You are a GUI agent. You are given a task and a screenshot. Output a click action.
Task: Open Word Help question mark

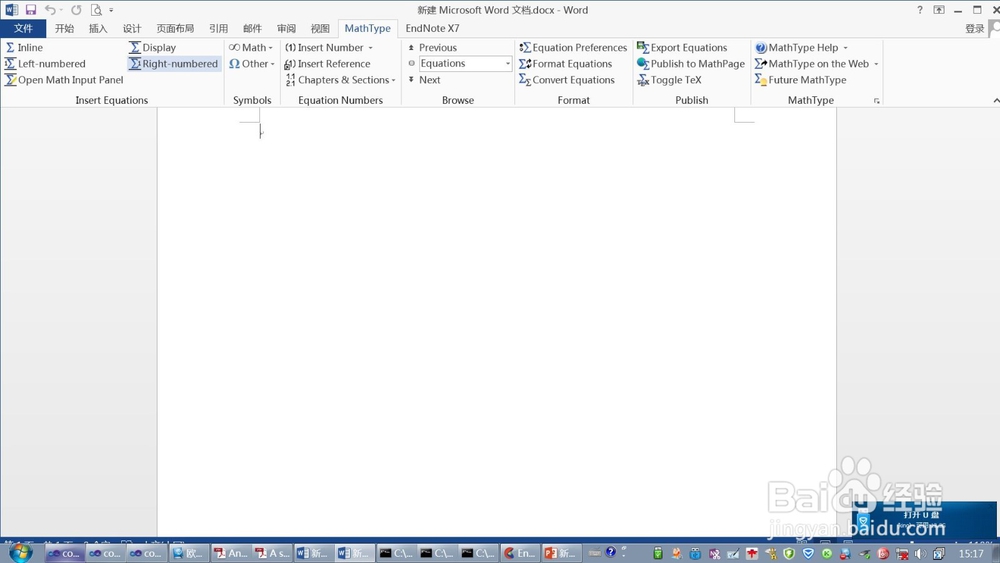[x=919, y=10]
